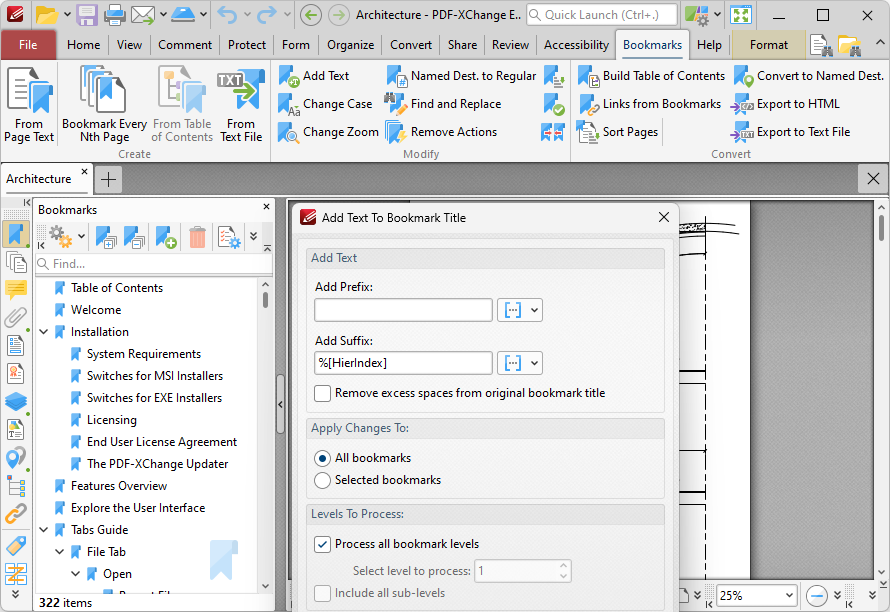Open Change Zoom ribbon tool
890x612 pixels.
coord(328,132)
